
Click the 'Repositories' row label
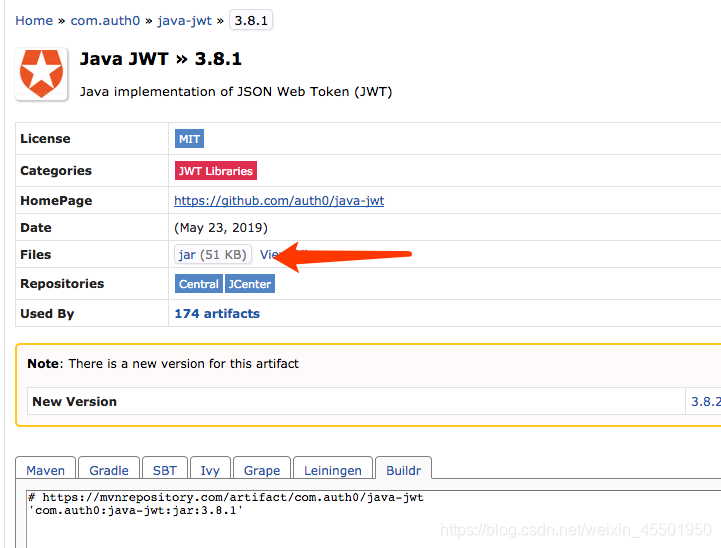tap(62, 284)
